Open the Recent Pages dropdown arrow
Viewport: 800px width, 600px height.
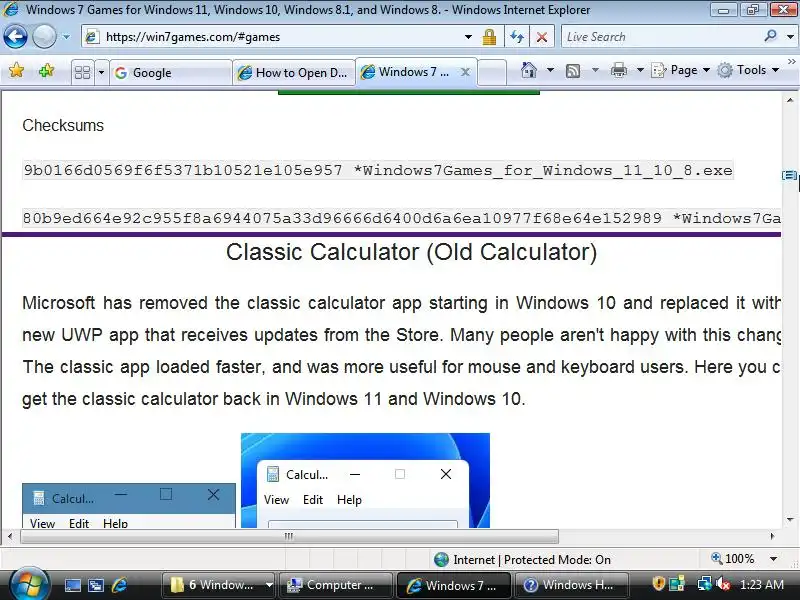click(x=66, y=37)
